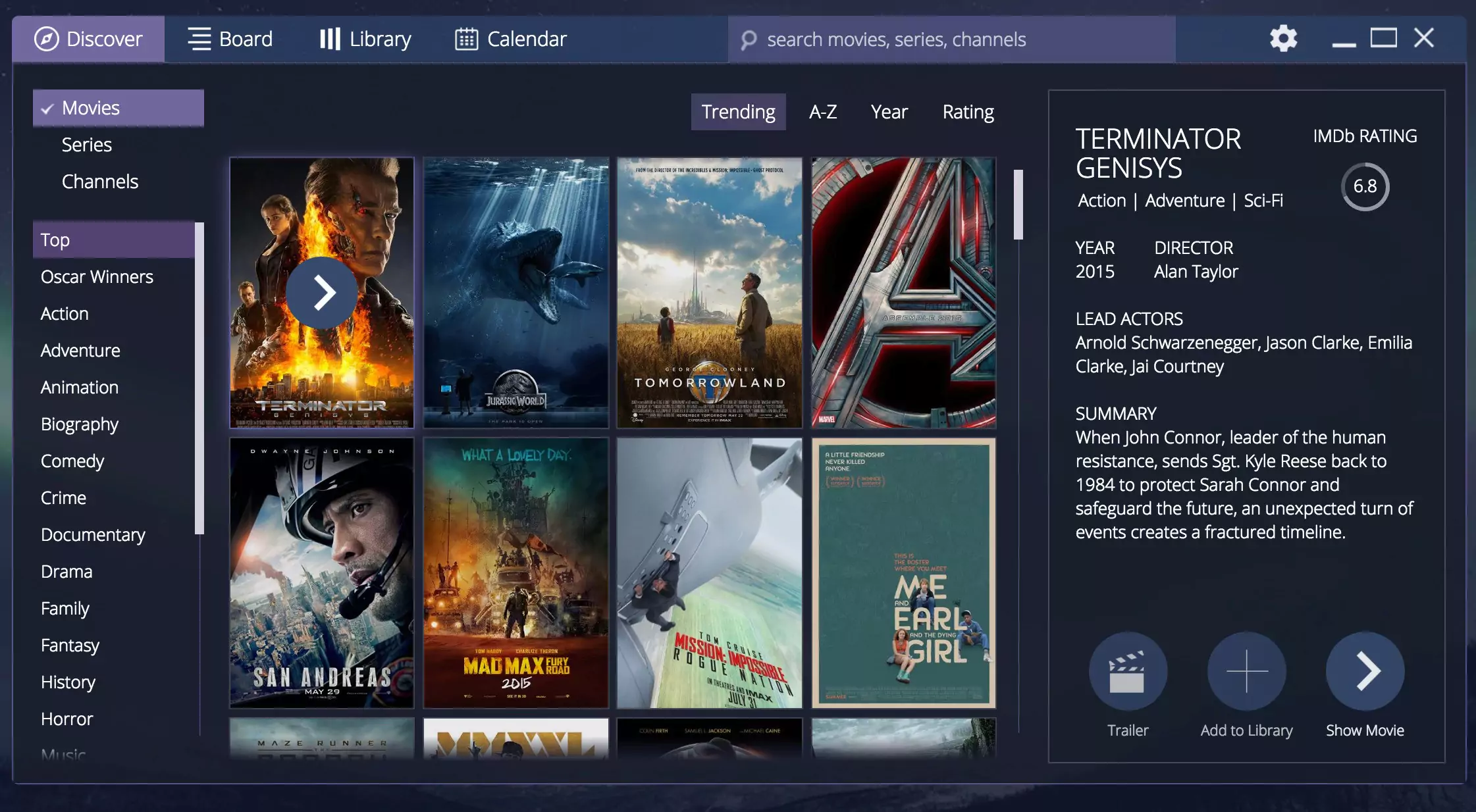Image resolution: width=1476 pixels, height=812 pixels.
Task: Select the Oscar Winners category
Action: (x=97, y=276)
